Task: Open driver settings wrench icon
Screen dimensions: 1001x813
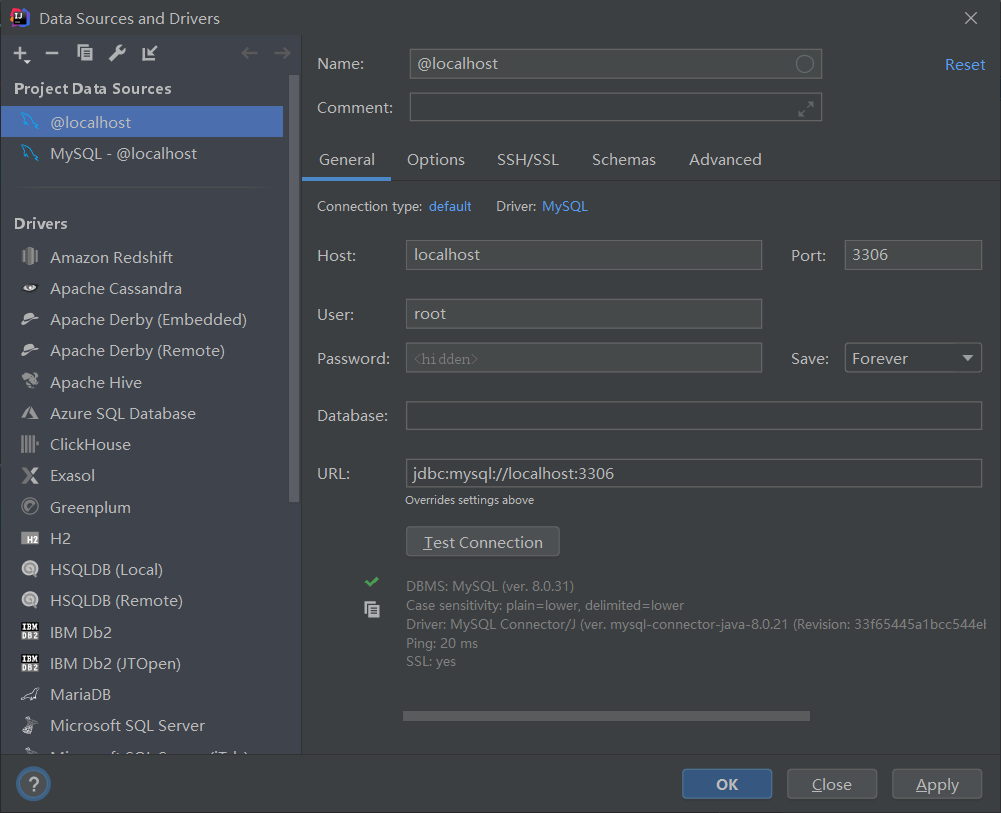Action: 117,53
